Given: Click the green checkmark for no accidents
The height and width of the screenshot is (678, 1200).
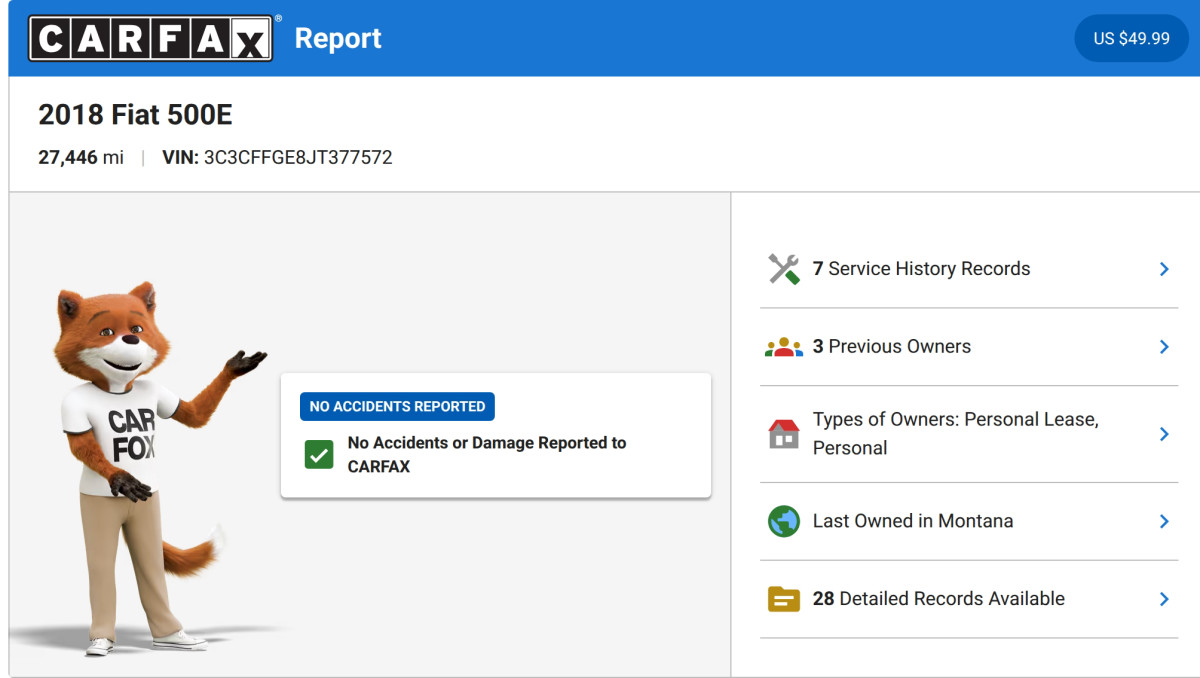Looking at the screenshot, I should coord(319,455).
